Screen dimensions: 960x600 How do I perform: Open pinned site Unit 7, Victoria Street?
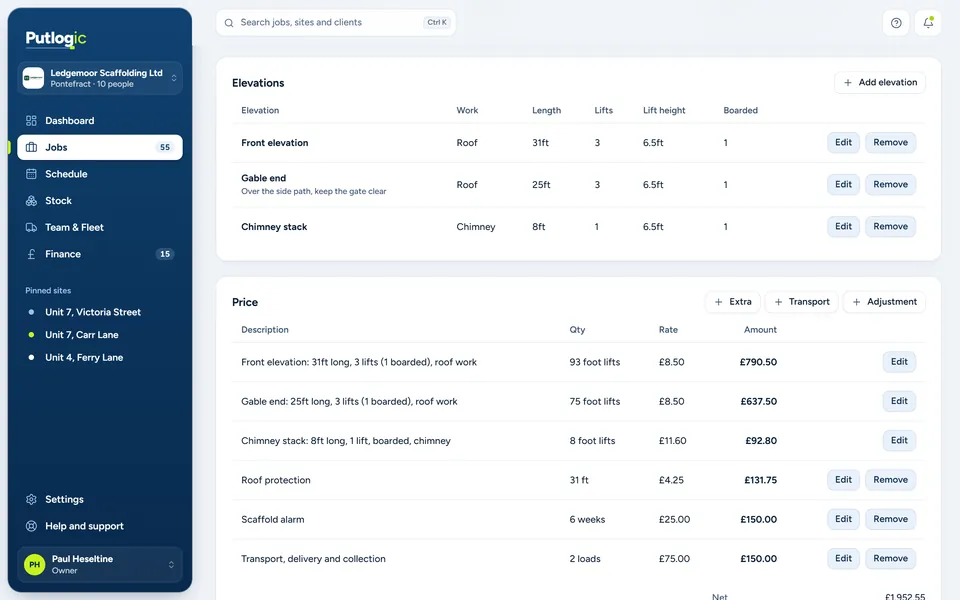[x=100, y=312]
